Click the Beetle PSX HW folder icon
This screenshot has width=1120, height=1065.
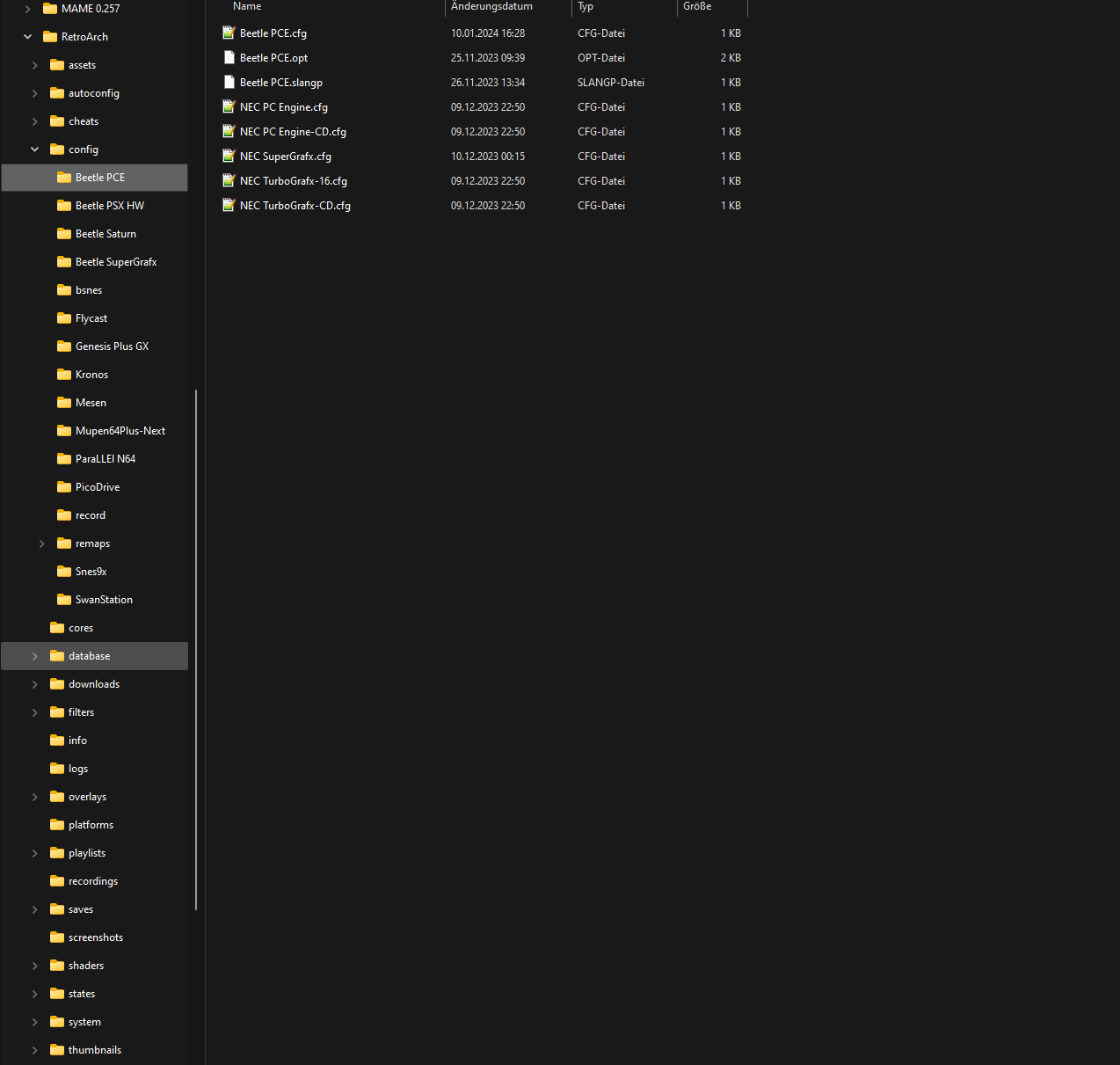click(x=64, y=206)
